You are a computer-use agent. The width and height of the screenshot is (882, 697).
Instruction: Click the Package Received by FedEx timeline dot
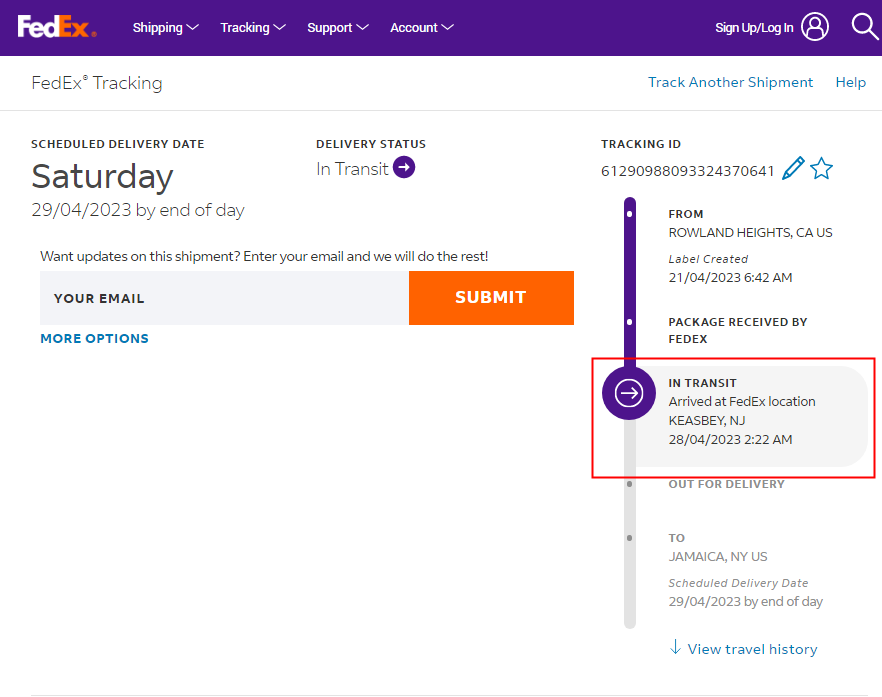click(629, 323)
